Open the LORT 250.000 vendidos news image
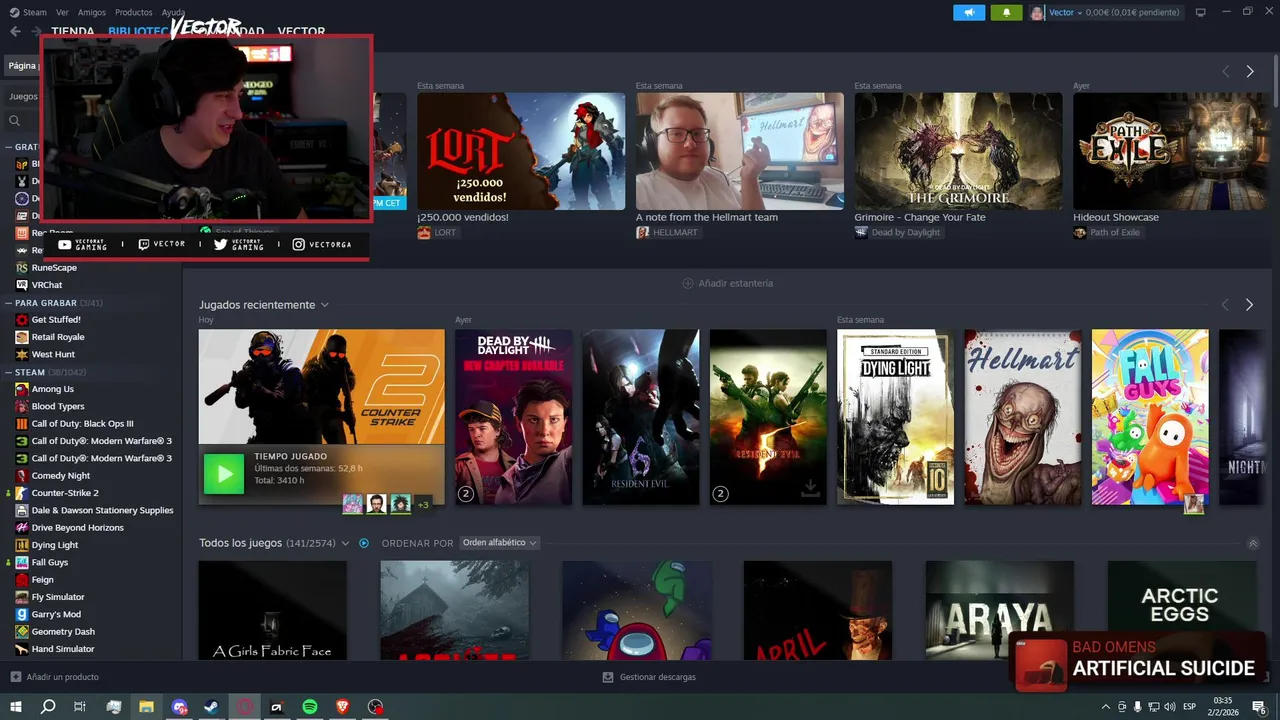1280x720 pixels. pos(521,151)
